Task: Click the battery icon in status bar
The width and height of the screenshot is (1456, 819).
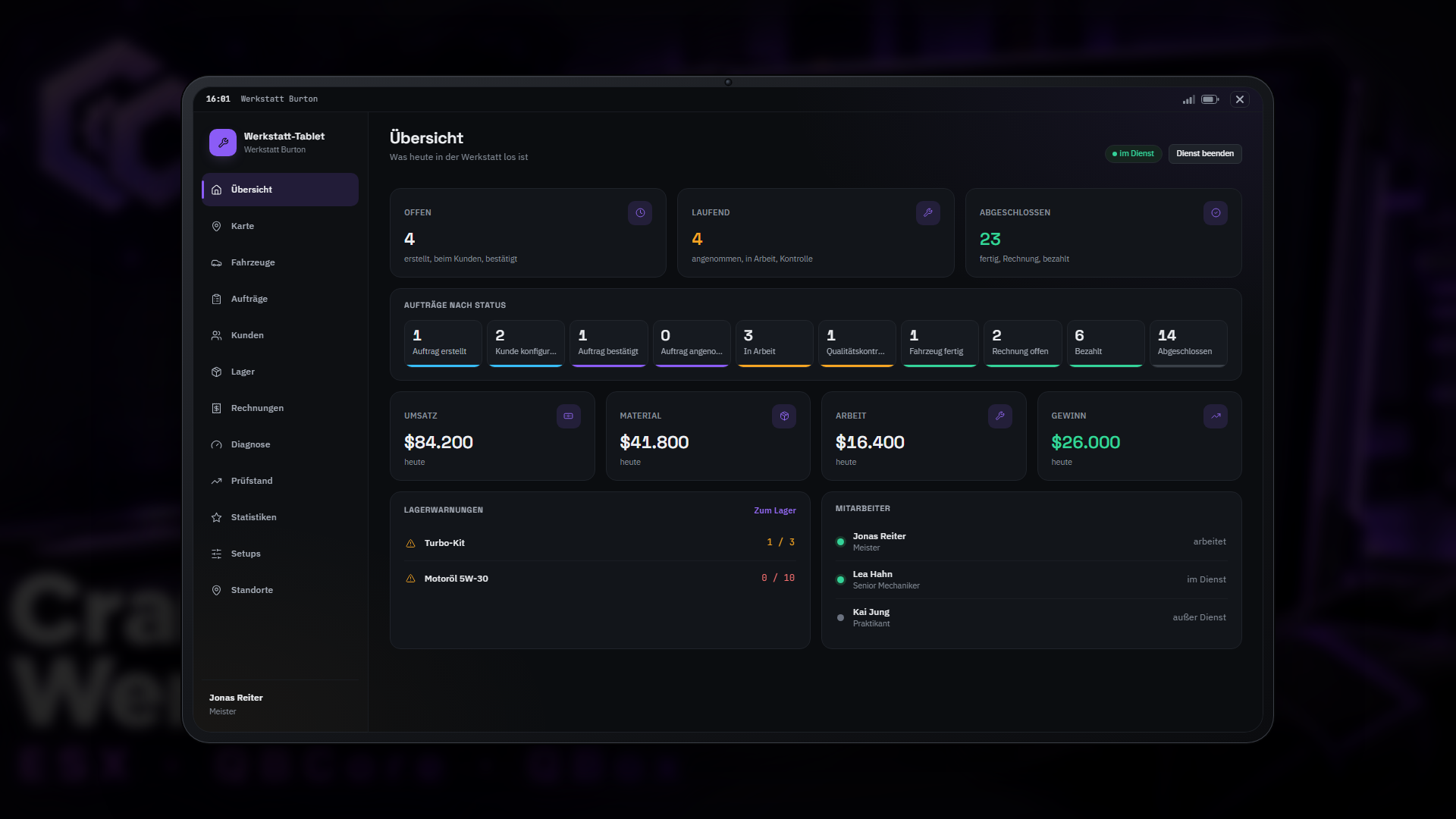Action: pos(1210,99)
